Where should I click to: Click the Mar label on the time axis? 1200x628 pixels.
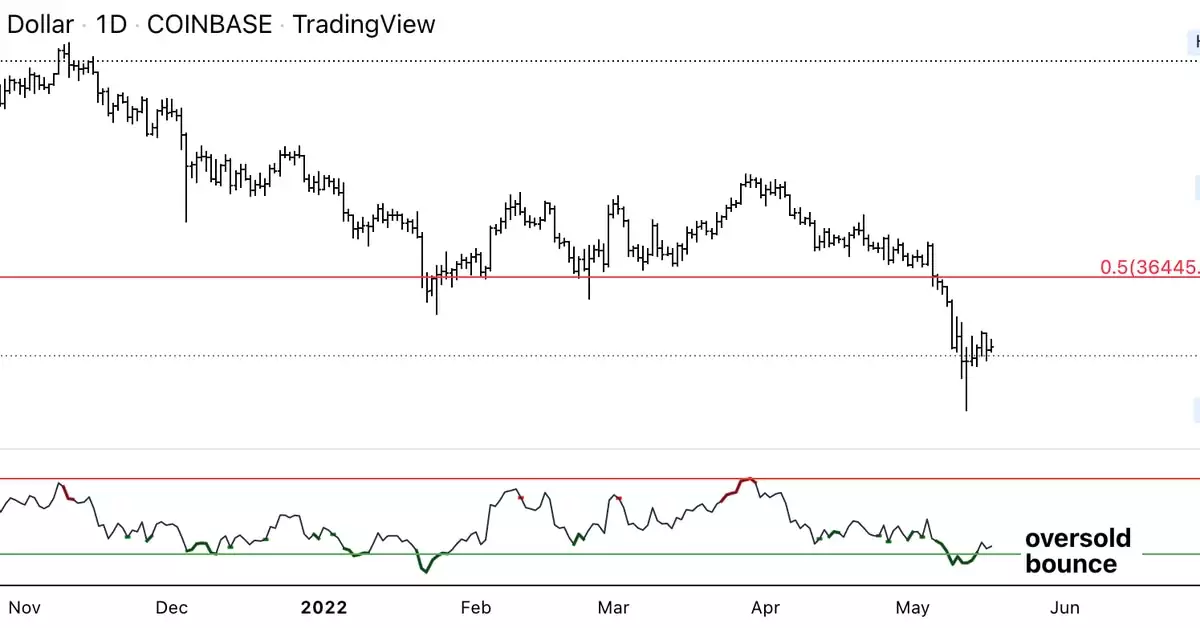(x=613, y=607)
